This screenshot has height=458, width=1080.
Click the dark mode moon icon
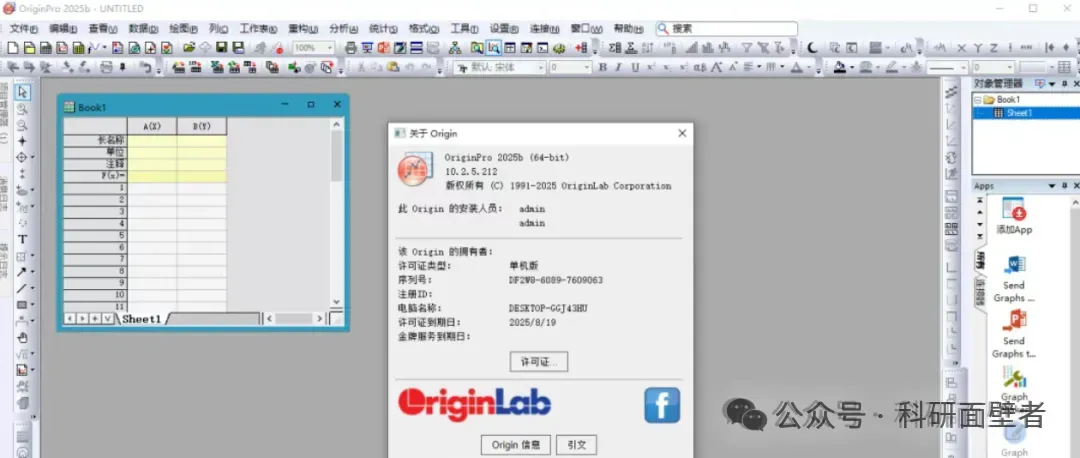click(813, 48)
